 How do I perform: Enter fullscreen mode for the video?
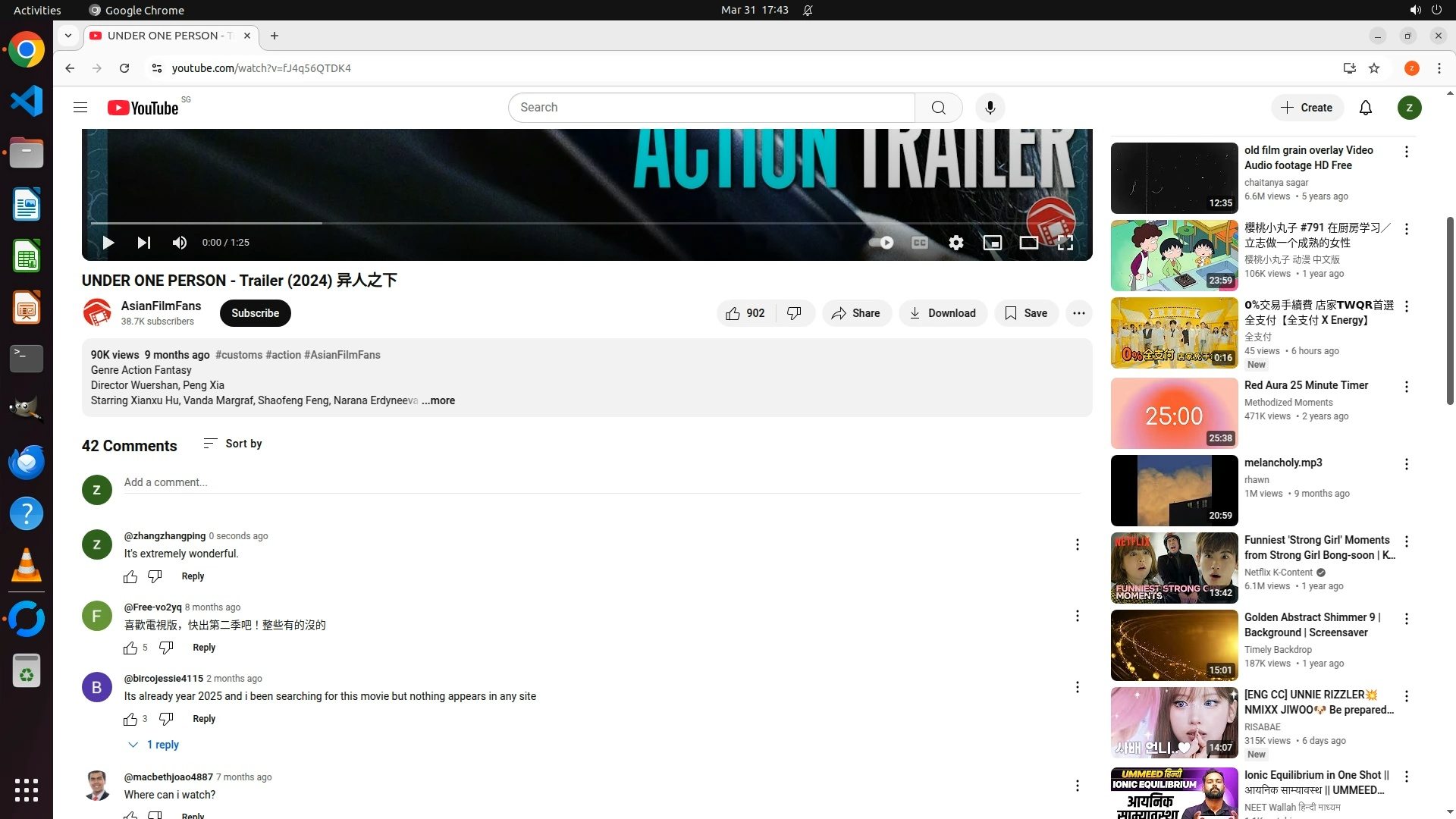click(1065, 243)
